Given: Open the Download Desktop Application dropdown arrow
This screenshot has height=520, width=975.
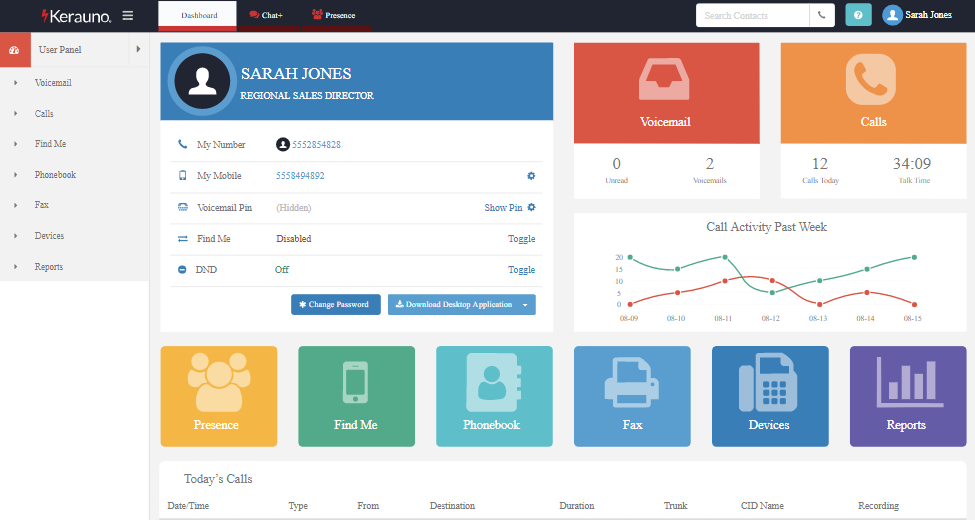Looking at the screenshot, I should tap(525, 305).
